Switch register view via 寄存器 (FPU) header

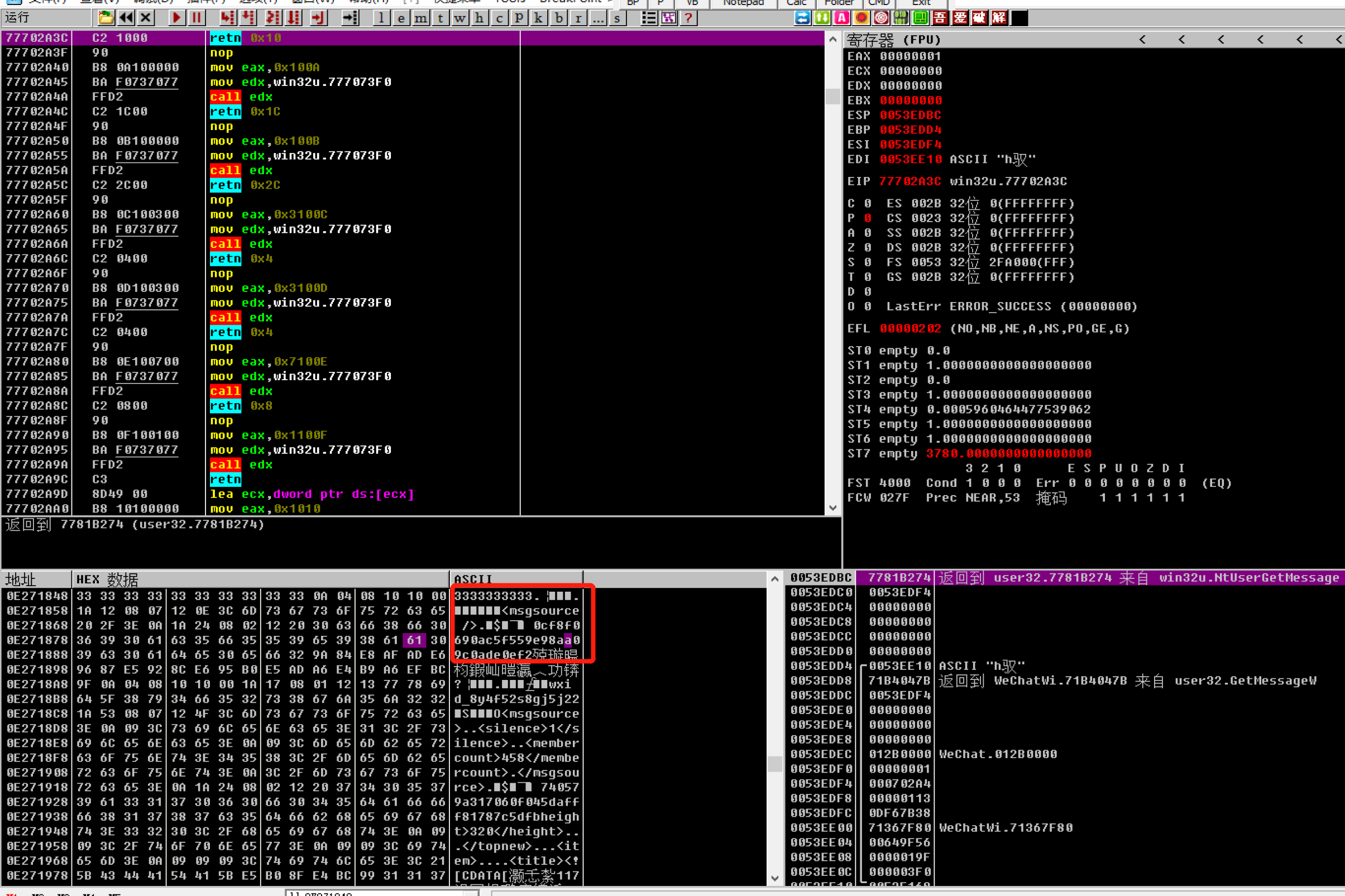click(x=894, y=40)
